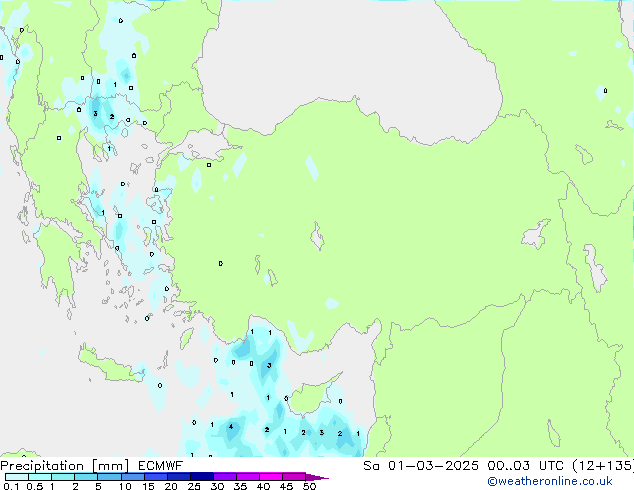Click the 20–25 mm legend color box

[x=178, y=477]
